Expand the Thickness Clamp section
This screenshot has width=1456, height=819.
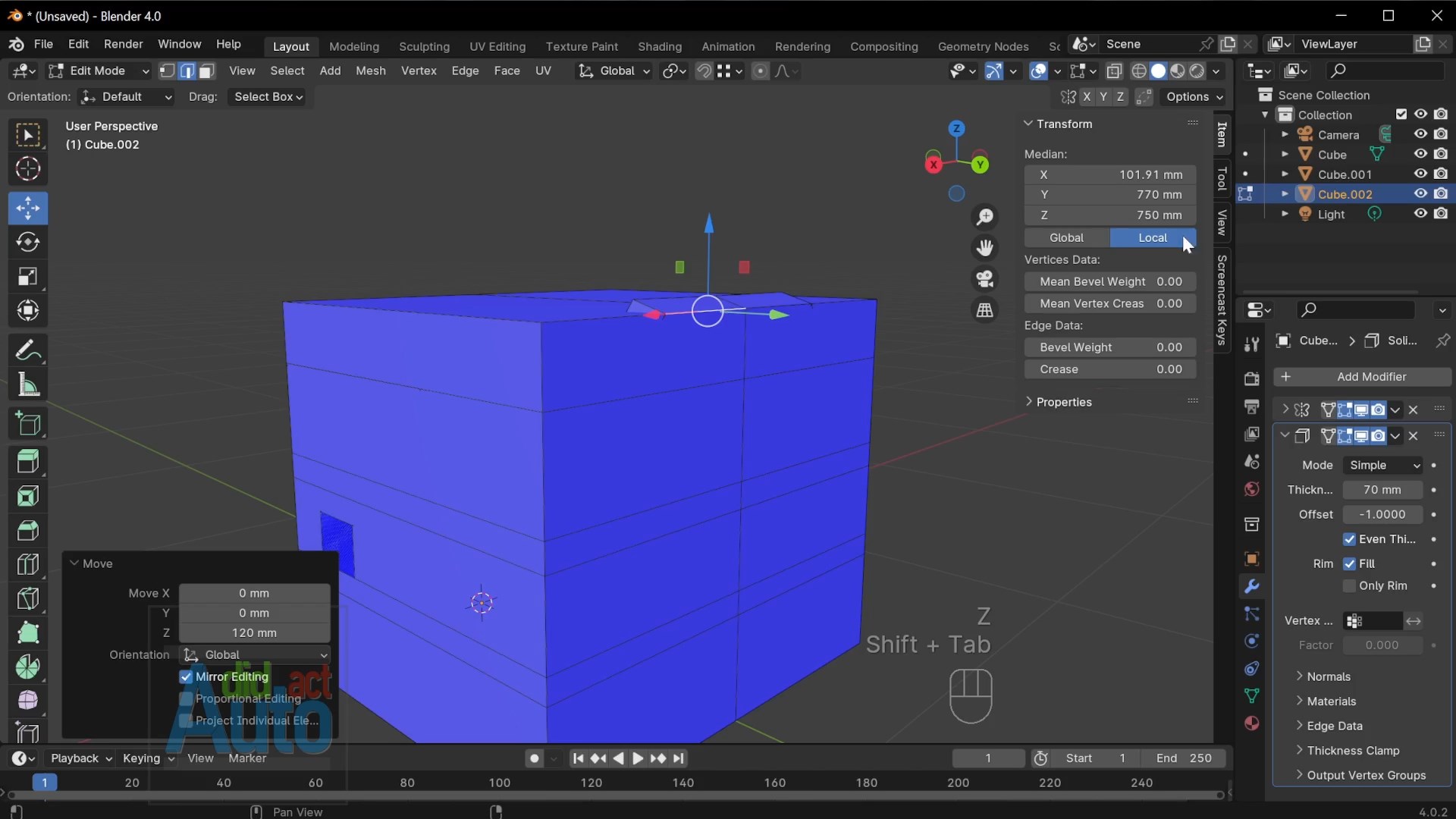coord(1353,750)
